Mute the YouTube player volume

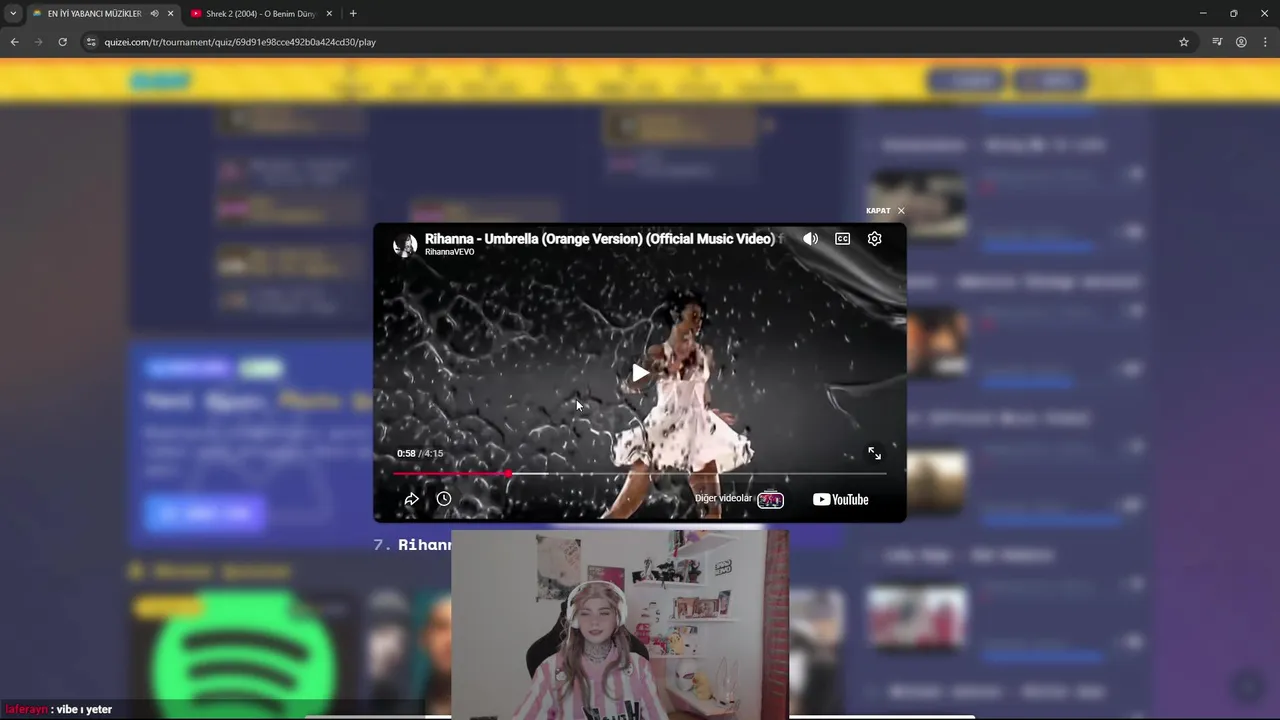(810, 239)
